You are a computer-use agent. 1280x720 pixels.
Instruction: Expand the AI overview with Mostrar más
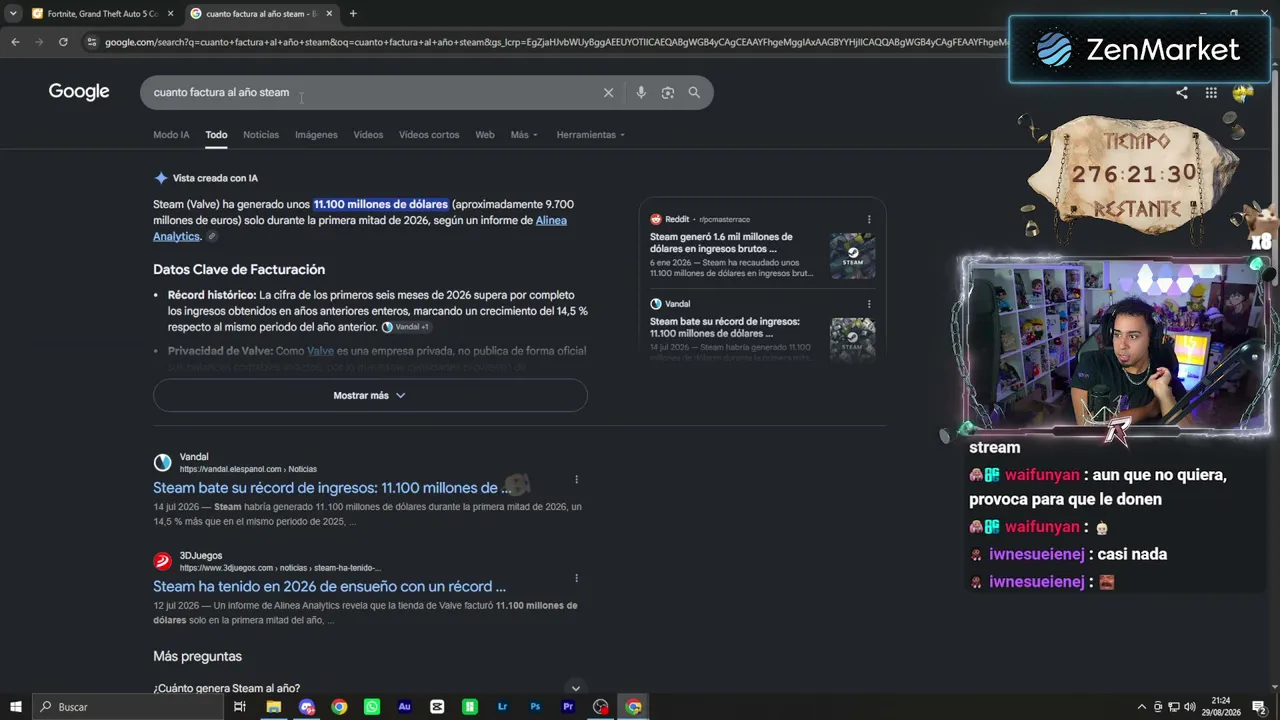pyautogui.click(x=370, y=395)
